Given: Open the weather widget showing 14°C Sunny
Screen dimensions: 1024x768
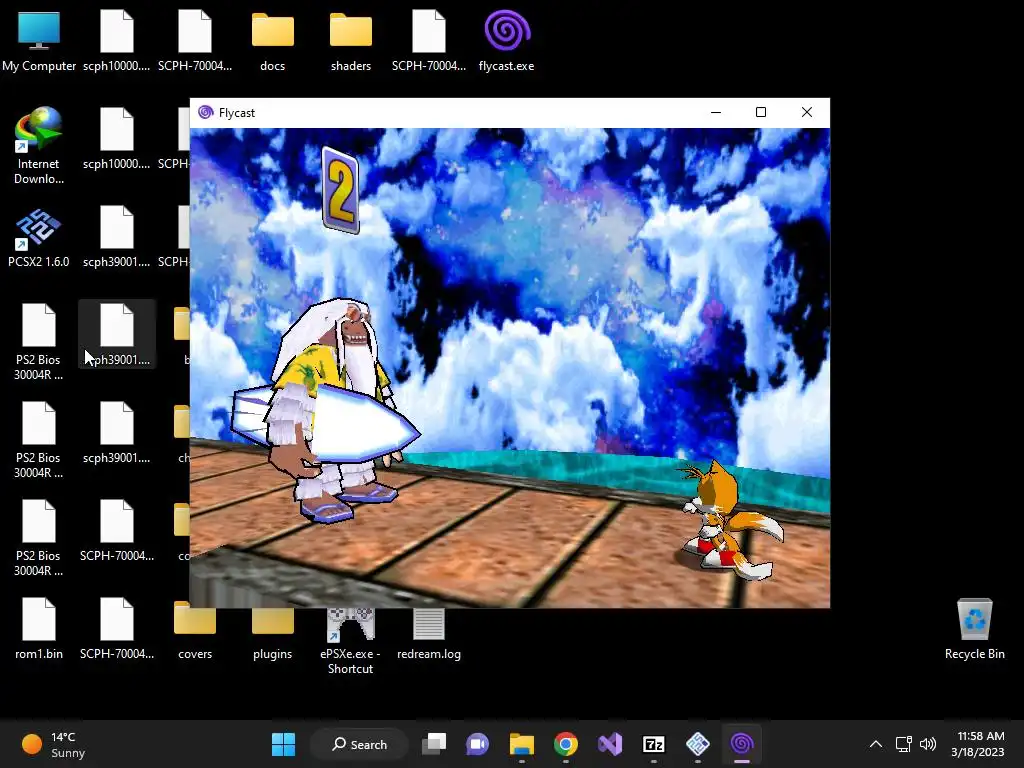Looking at the screenshot, I should [x=54, y=744].
